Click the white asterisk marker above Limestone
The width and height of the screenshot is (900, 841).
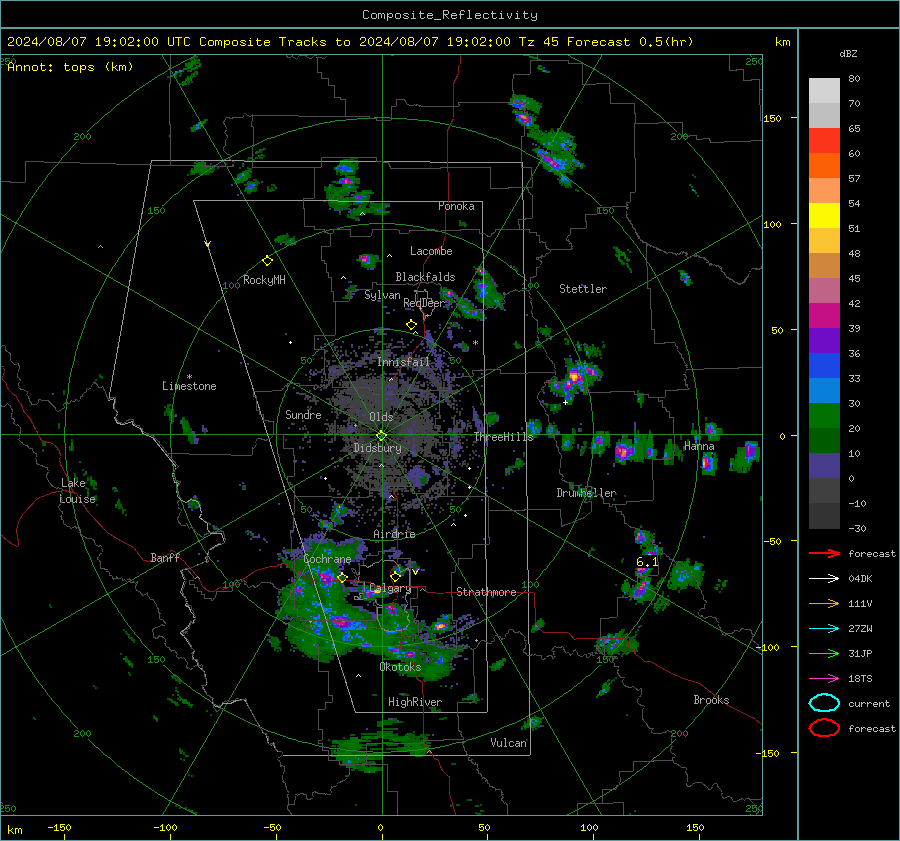point(189,377)
